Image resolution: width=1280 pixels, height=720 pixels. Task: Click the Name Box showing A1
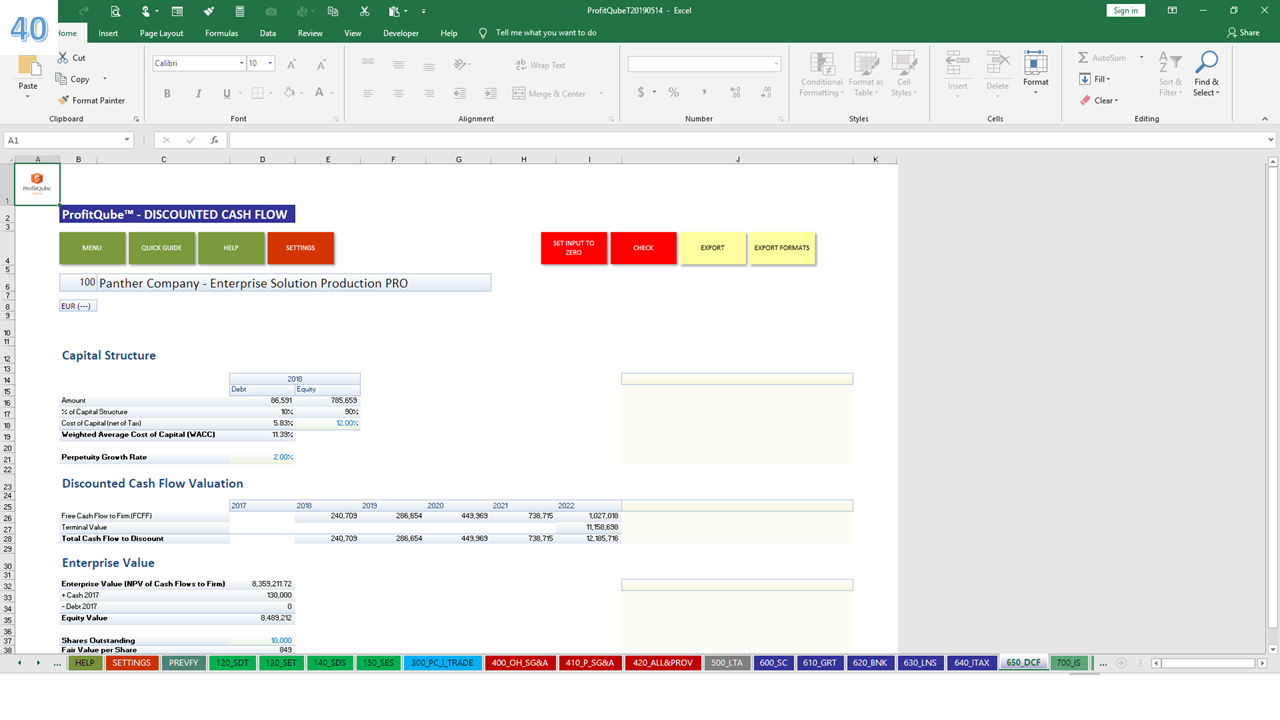[x=66, y=140]
